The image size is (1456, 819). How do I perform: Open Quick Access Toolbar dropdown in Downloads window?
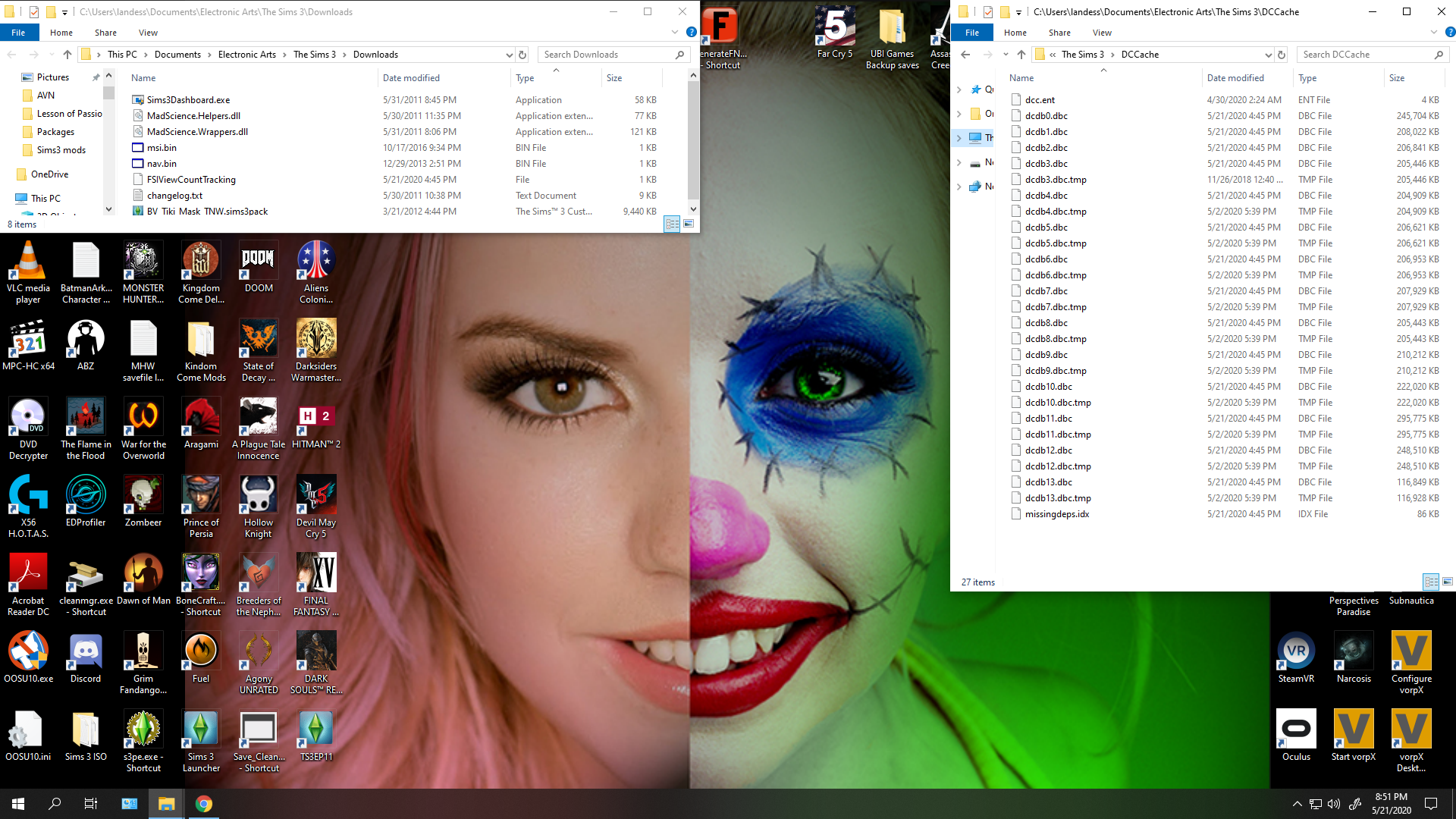64,12
